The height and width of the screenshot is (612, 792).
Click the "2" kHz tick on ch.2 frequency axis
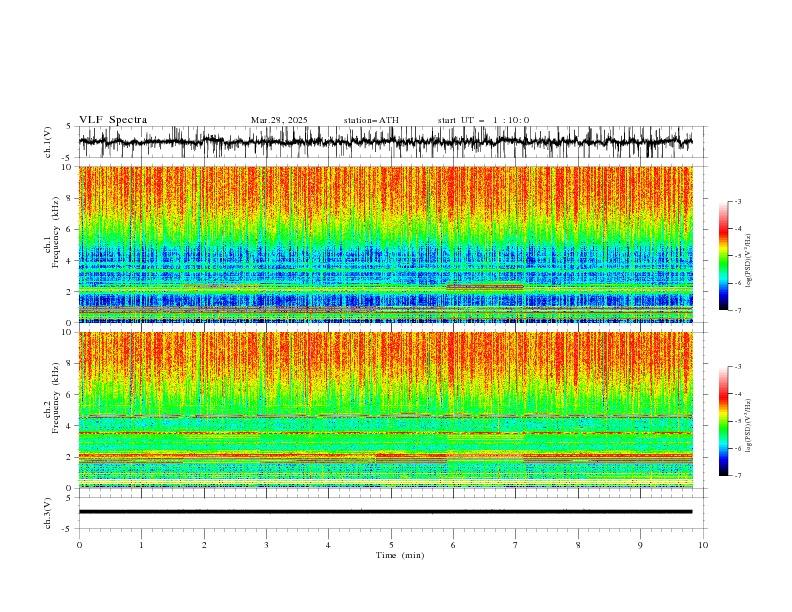pos(70,457)
